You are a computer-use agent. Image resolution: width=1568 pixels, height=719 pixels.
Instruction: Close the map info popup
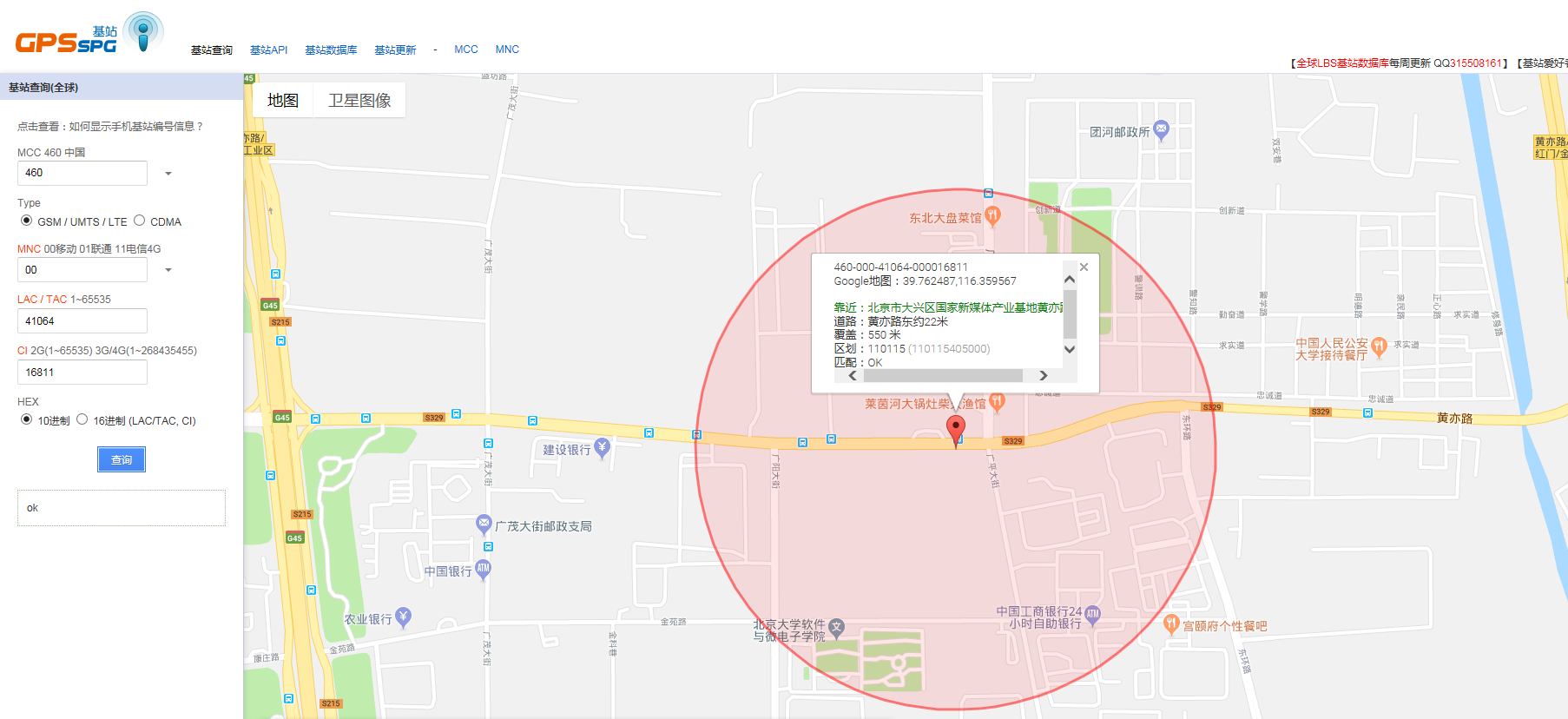click(x=1084, y=267)
